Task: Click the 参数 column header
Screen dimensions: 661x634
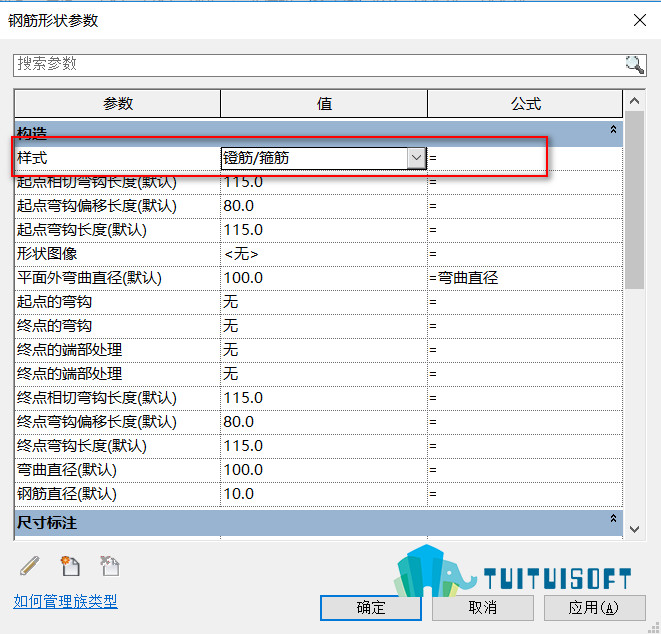Action: click(x=118, y=103)
